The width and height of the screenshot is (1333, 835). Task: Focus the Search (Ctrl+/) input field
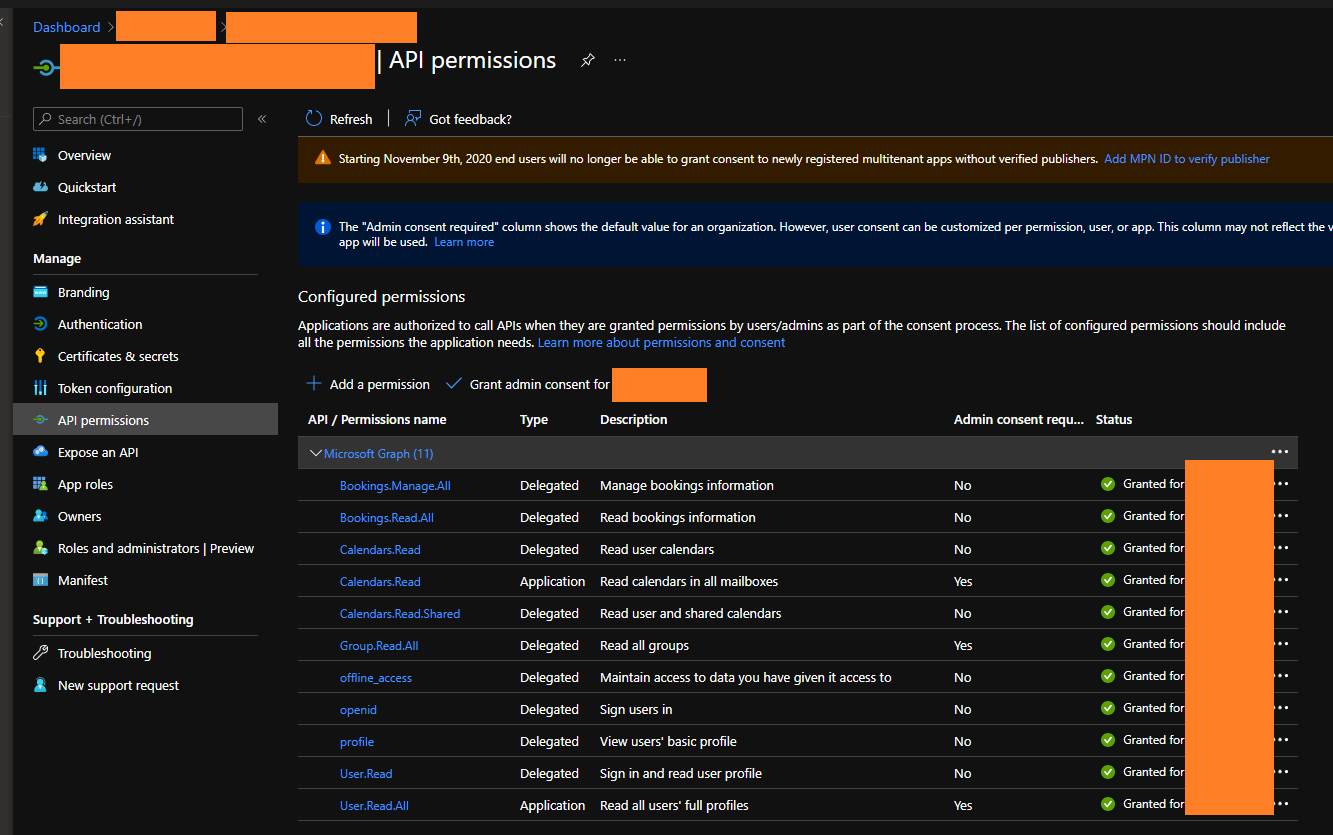(138, 119)
